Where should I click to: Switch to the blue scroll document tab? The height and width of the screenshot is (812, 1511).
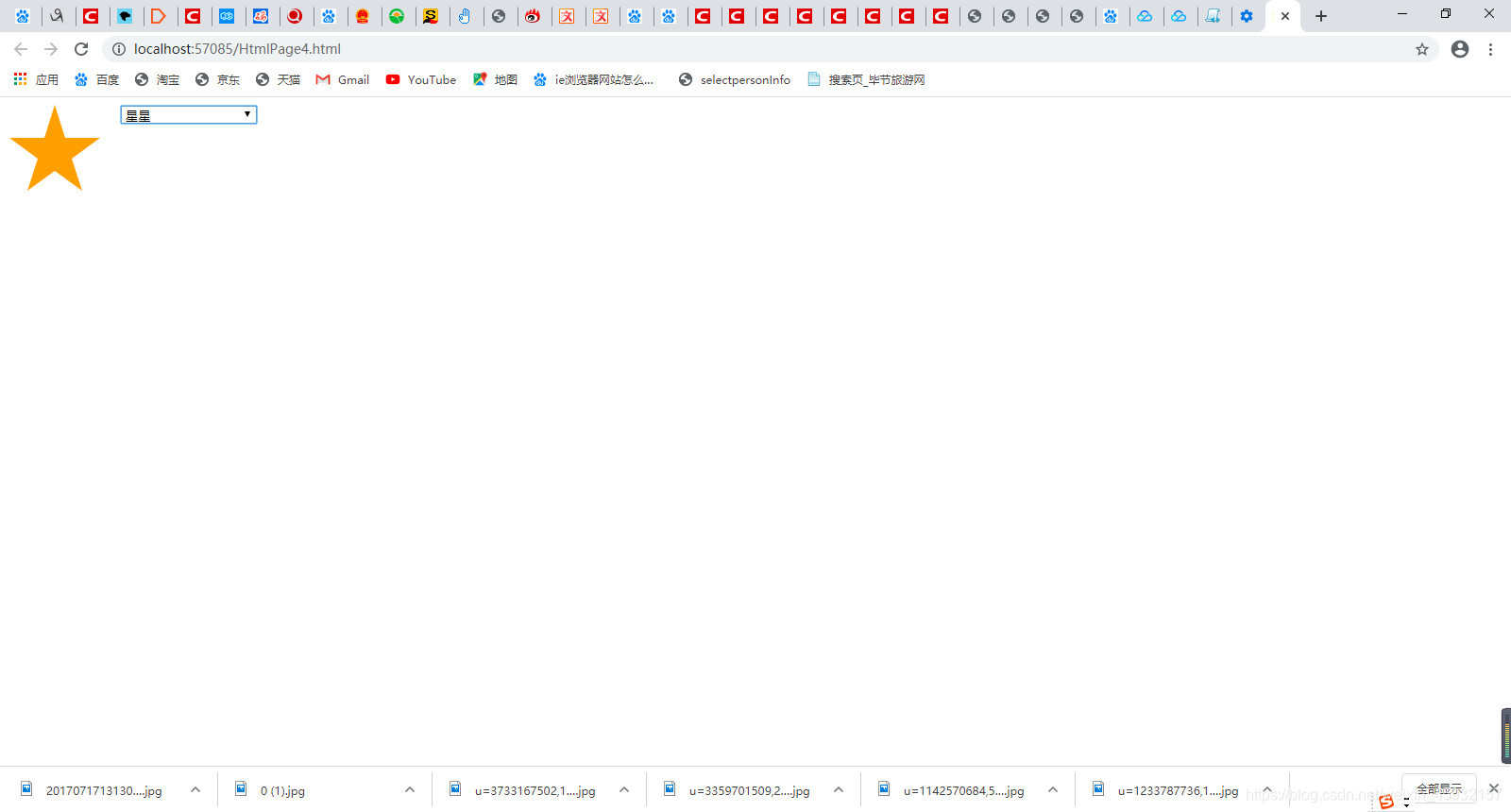[1213, 16]
